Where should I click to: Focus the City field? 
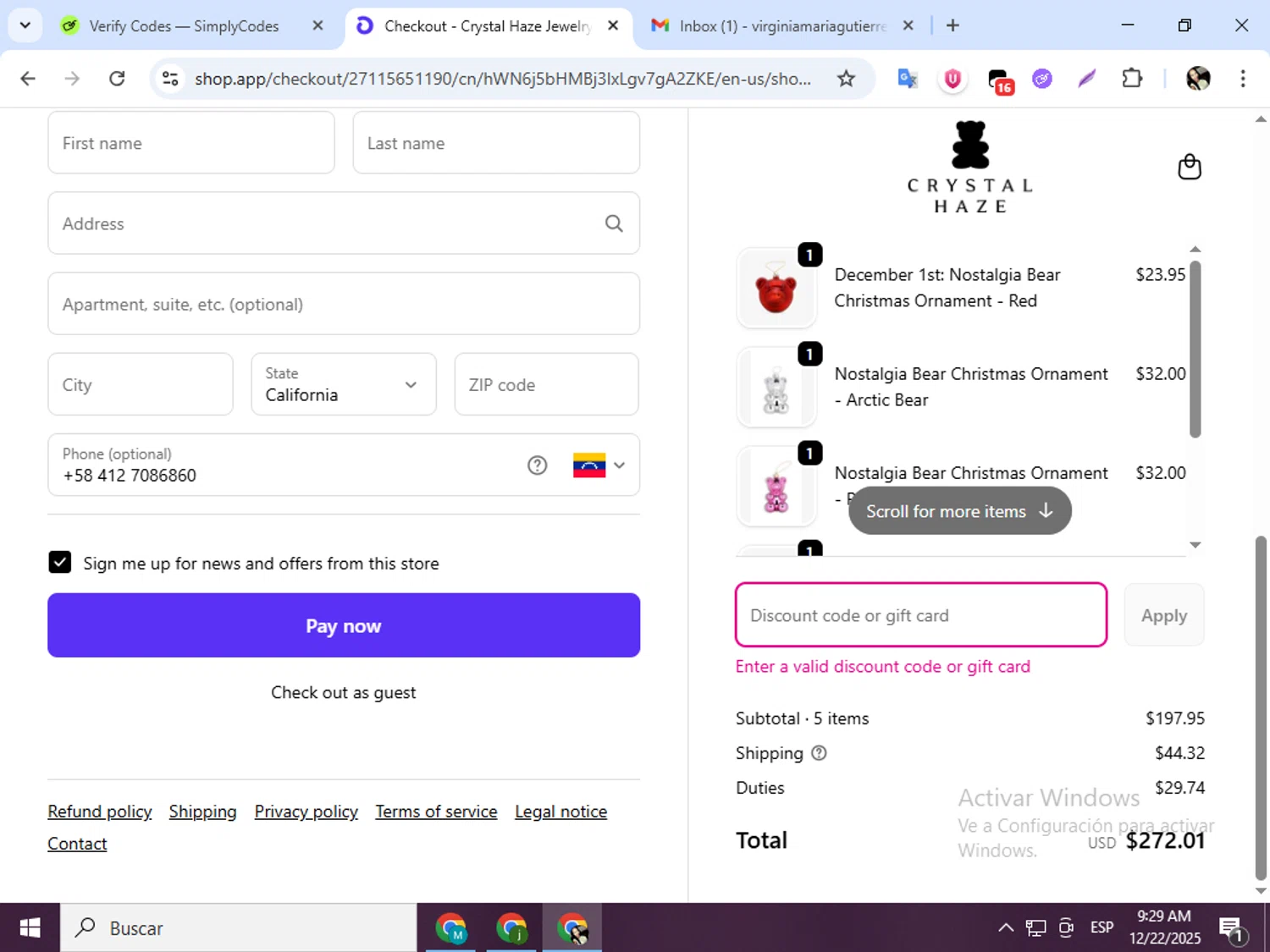tap(141, 384)
